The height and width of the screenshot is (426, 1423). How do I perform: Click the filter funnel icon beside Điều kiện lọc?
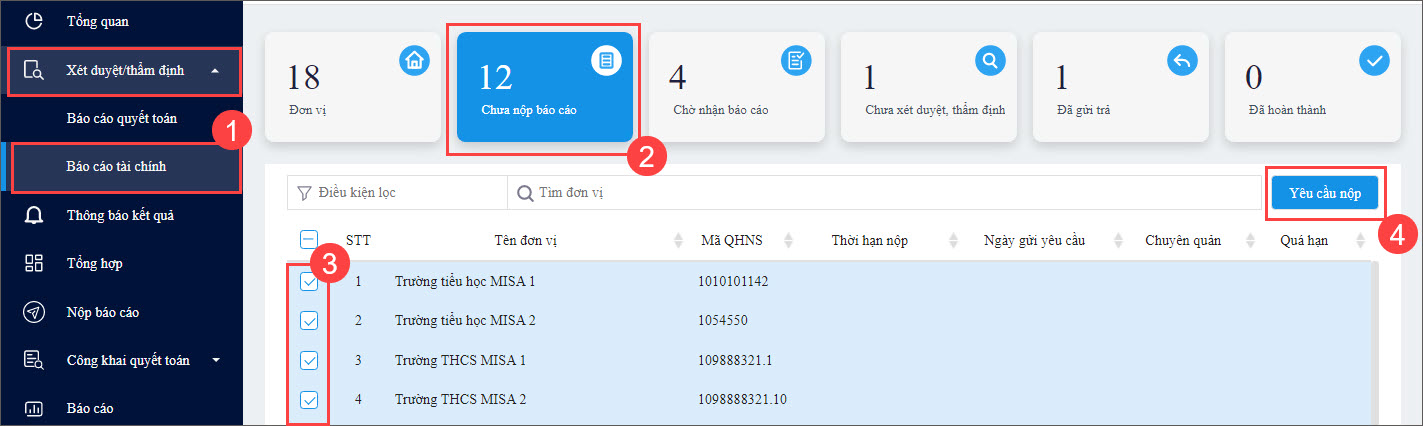[304, 192]
